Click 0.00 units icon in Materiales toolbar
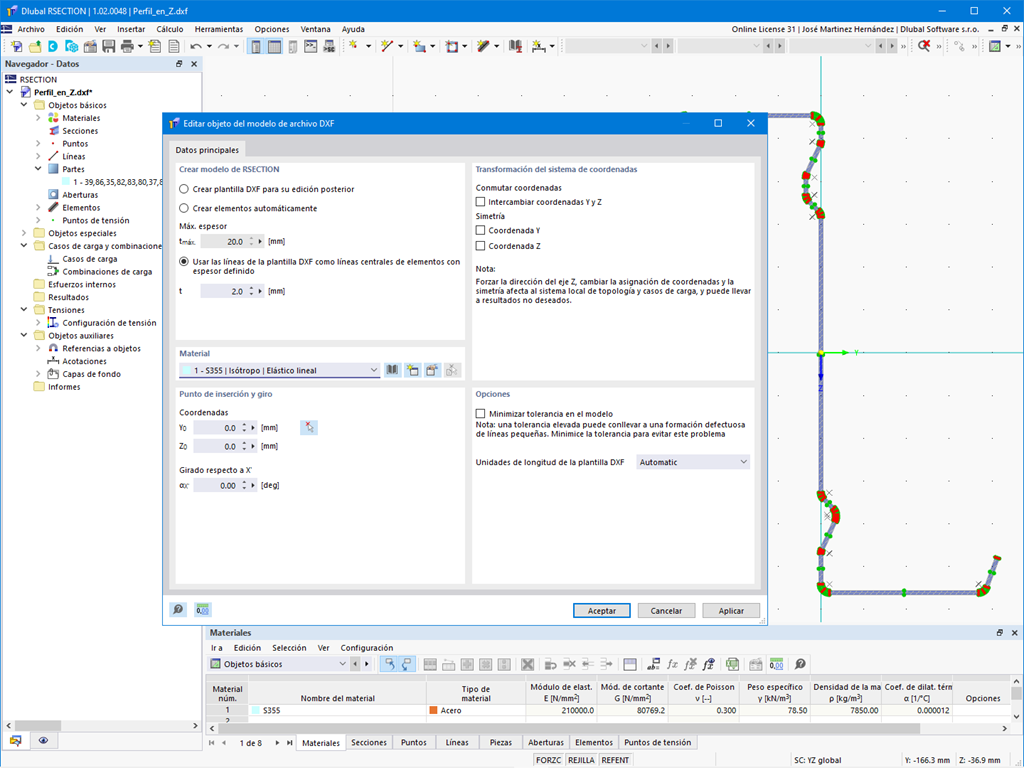This screenshot has width=1024, height=768. click(776, 664)
